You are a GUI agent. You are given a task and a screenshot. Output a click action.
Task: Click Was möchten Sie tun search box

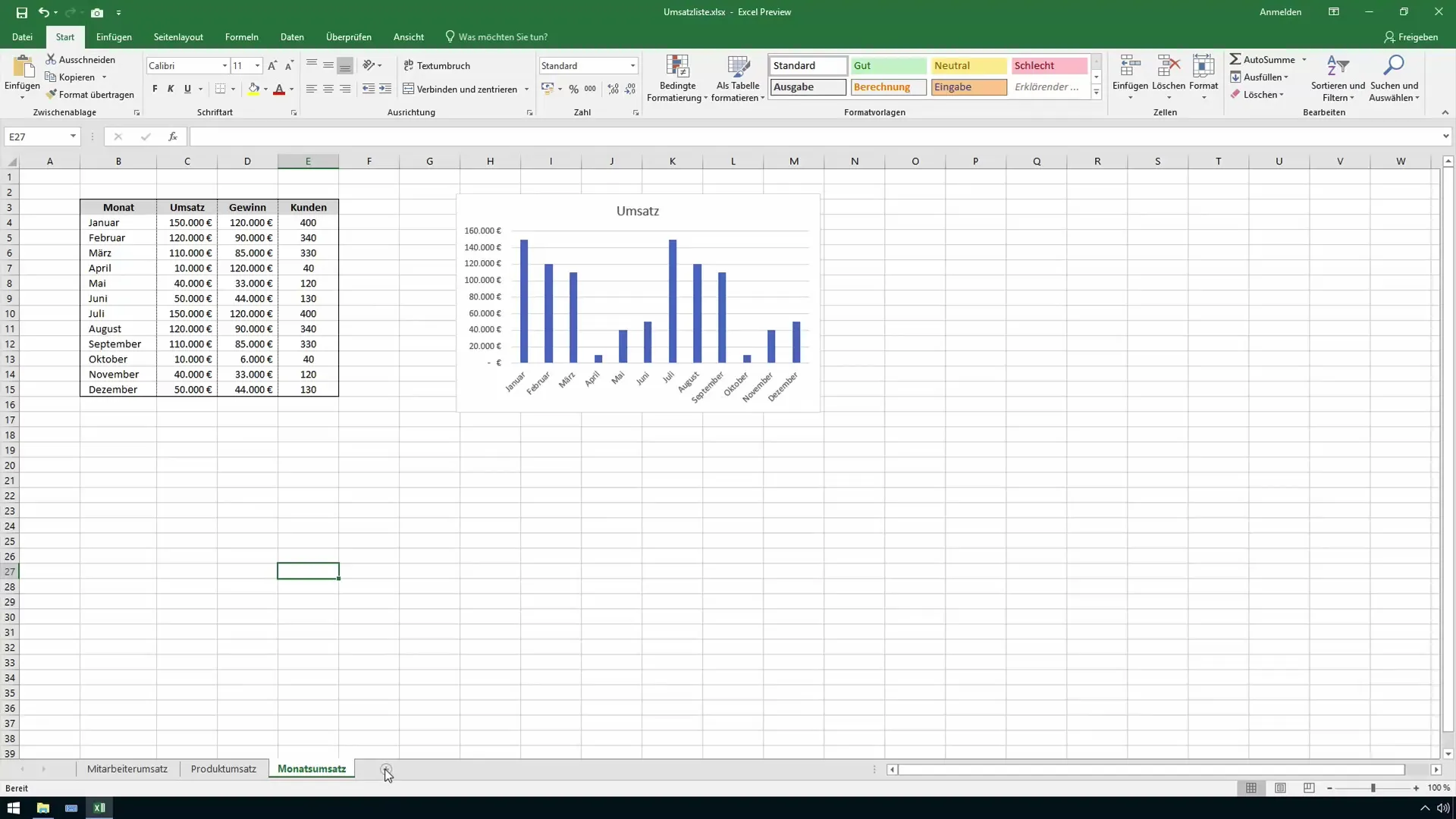[x=496, y=37]
